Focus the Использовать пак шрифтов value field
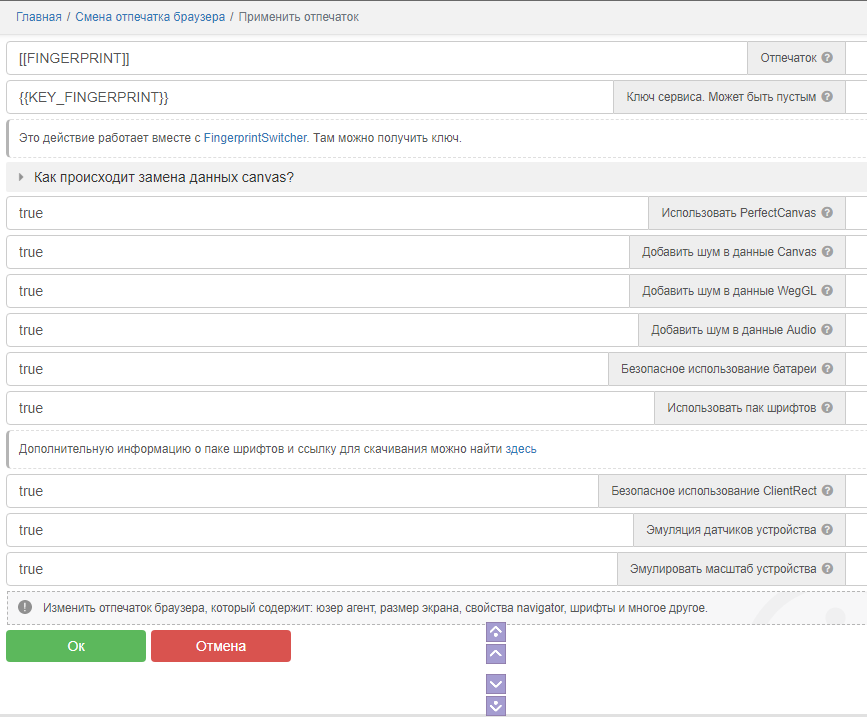Screen dimensions: 867x717 (x=330, y=408)
